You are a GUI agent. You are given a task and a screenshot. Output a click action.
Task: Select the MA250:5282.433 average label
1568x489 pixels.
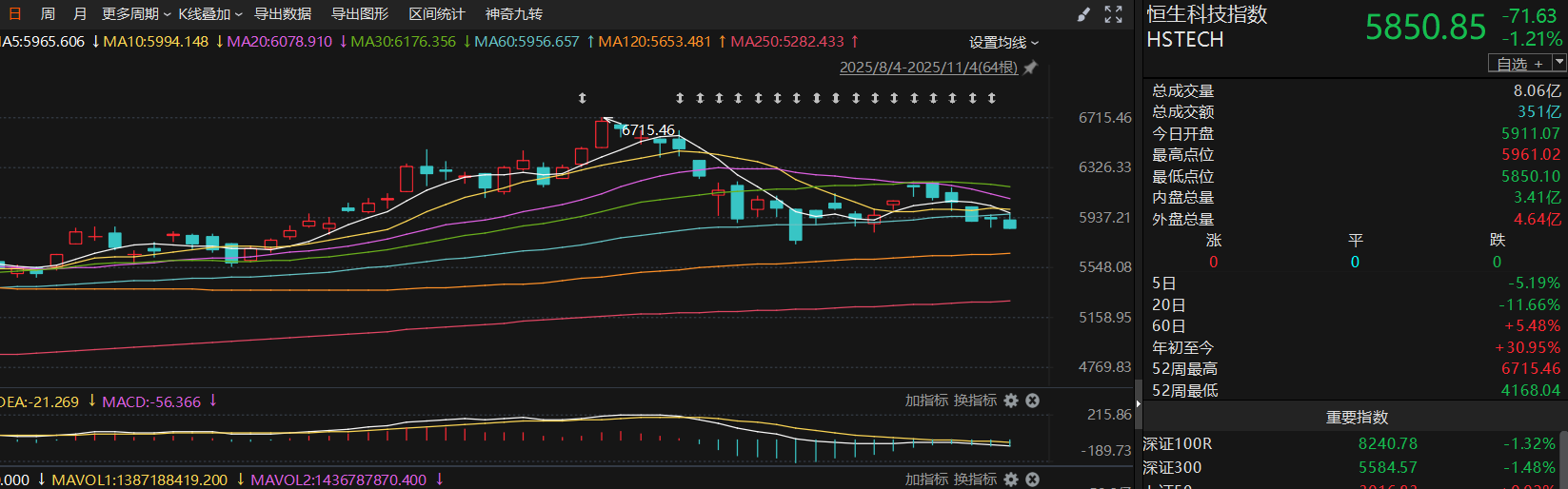tap(787, 42)
